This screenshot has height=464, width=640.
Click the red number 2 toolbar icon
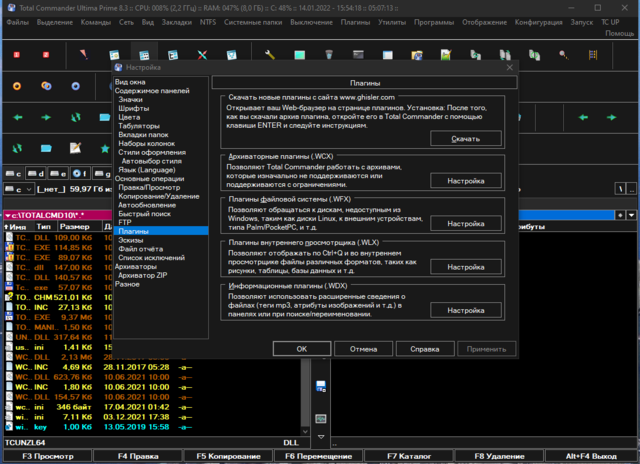(46, 55)
